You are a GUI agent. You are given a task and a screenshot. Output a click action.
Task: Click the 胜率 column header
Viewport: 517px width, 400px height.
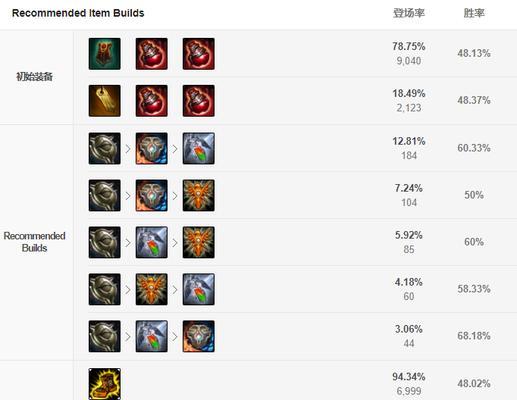coord(474,13)
